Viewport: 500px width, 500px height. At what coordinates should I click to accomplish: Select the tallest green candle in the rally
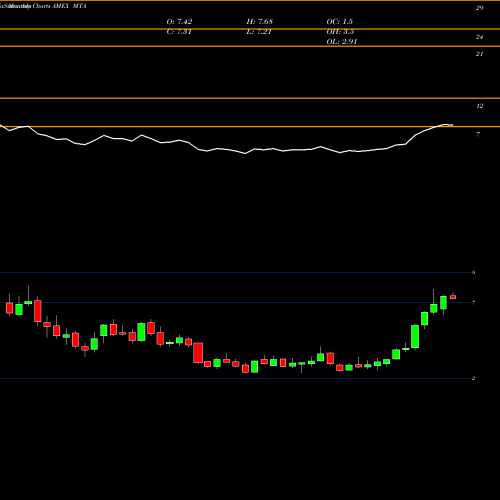click(415, 337)
